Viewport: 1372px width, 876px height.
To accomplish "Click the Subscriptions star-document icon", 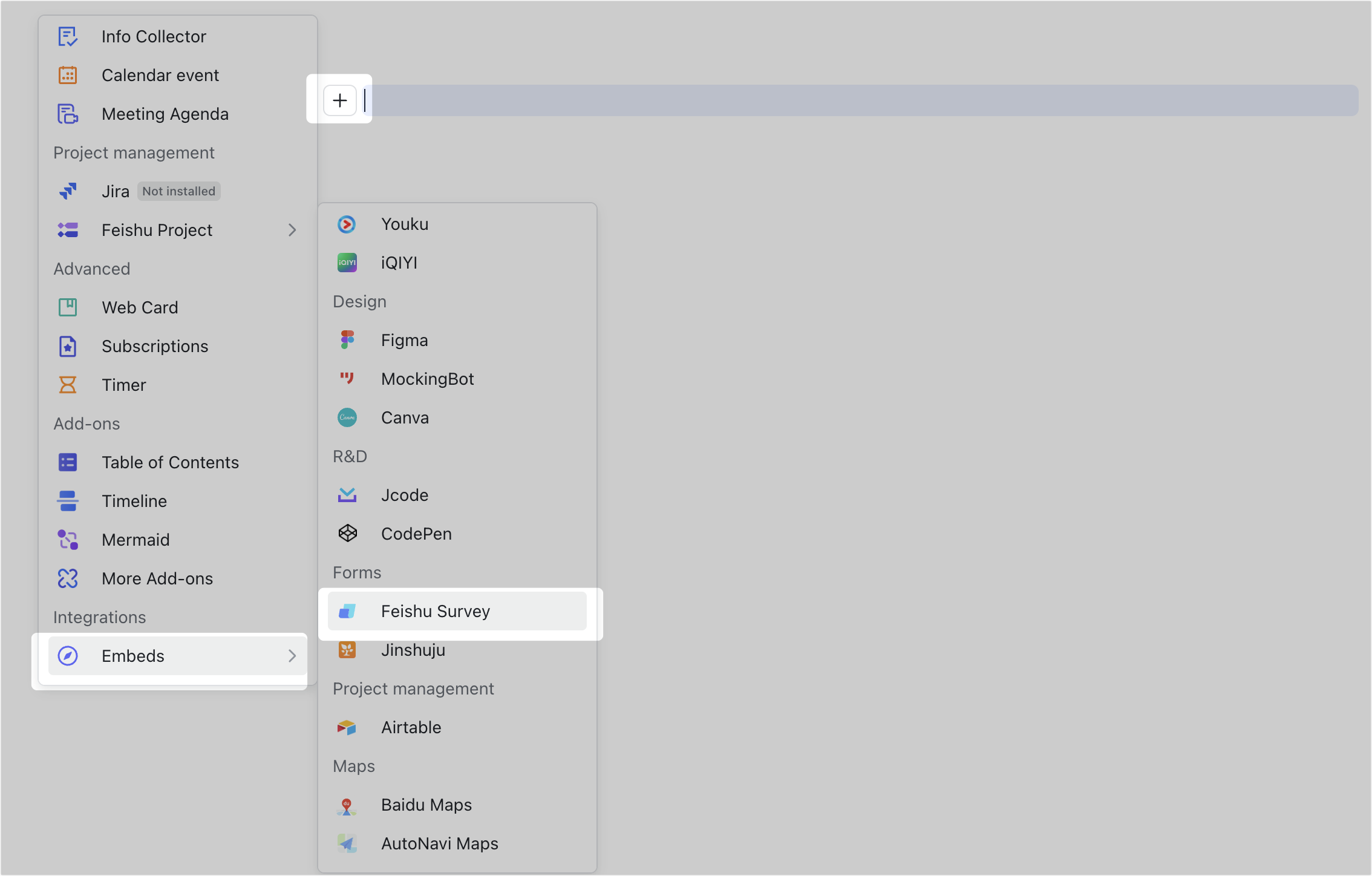I will [68, 346].
